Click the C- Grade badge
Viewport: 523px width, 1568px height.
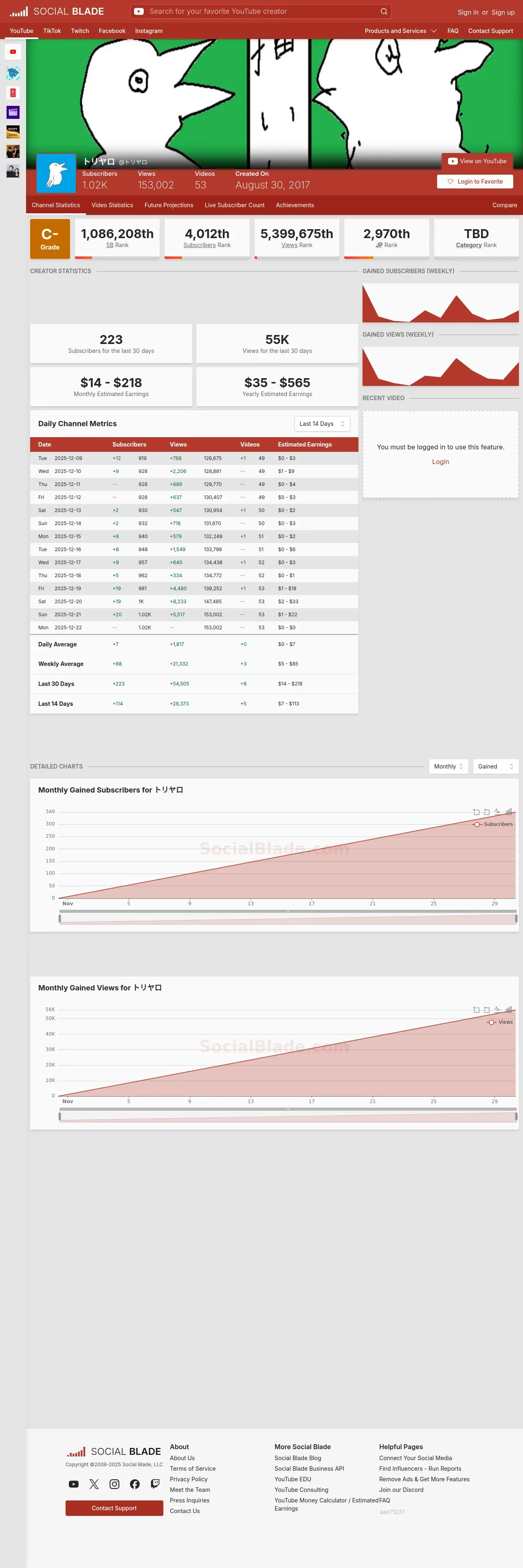click(x=50, y=239)
